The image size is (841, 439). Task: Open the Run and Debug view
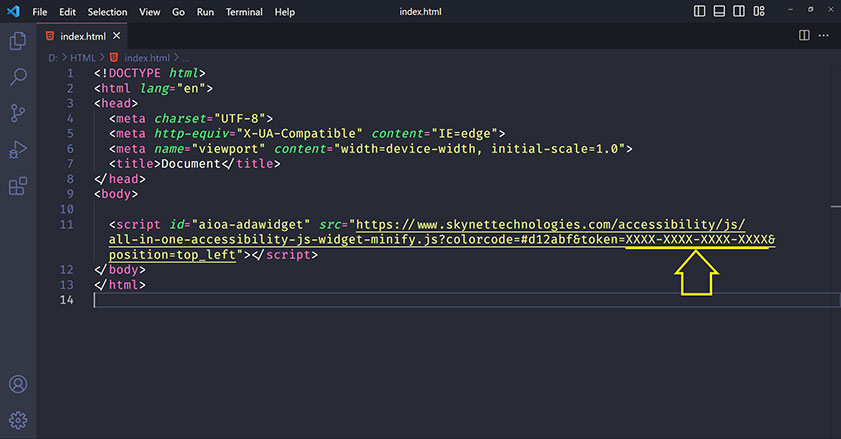tap(17, 149)
